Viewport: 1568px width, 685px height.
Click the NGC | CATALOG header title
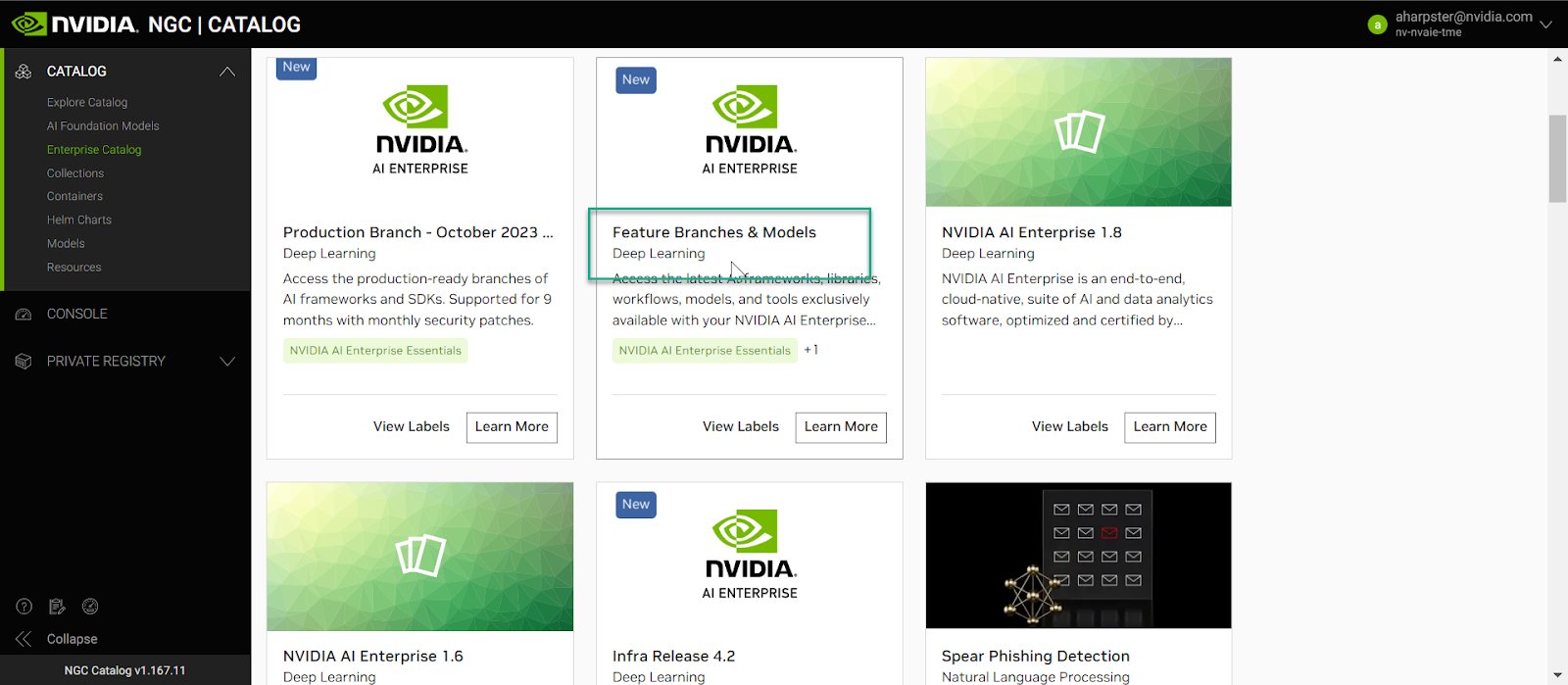coord(224,24)
